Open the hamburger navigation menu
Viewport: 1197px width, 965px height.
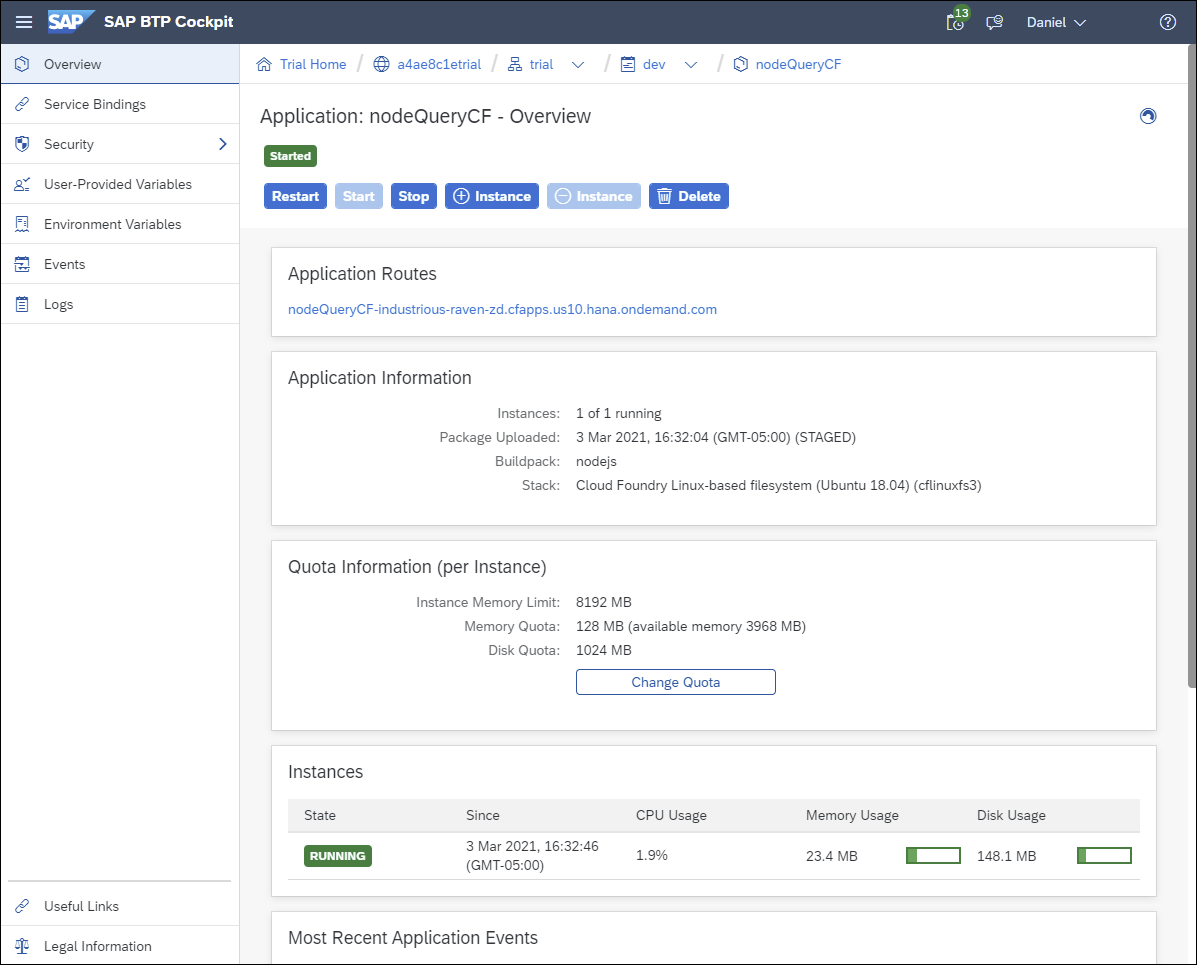click(24, 22)
